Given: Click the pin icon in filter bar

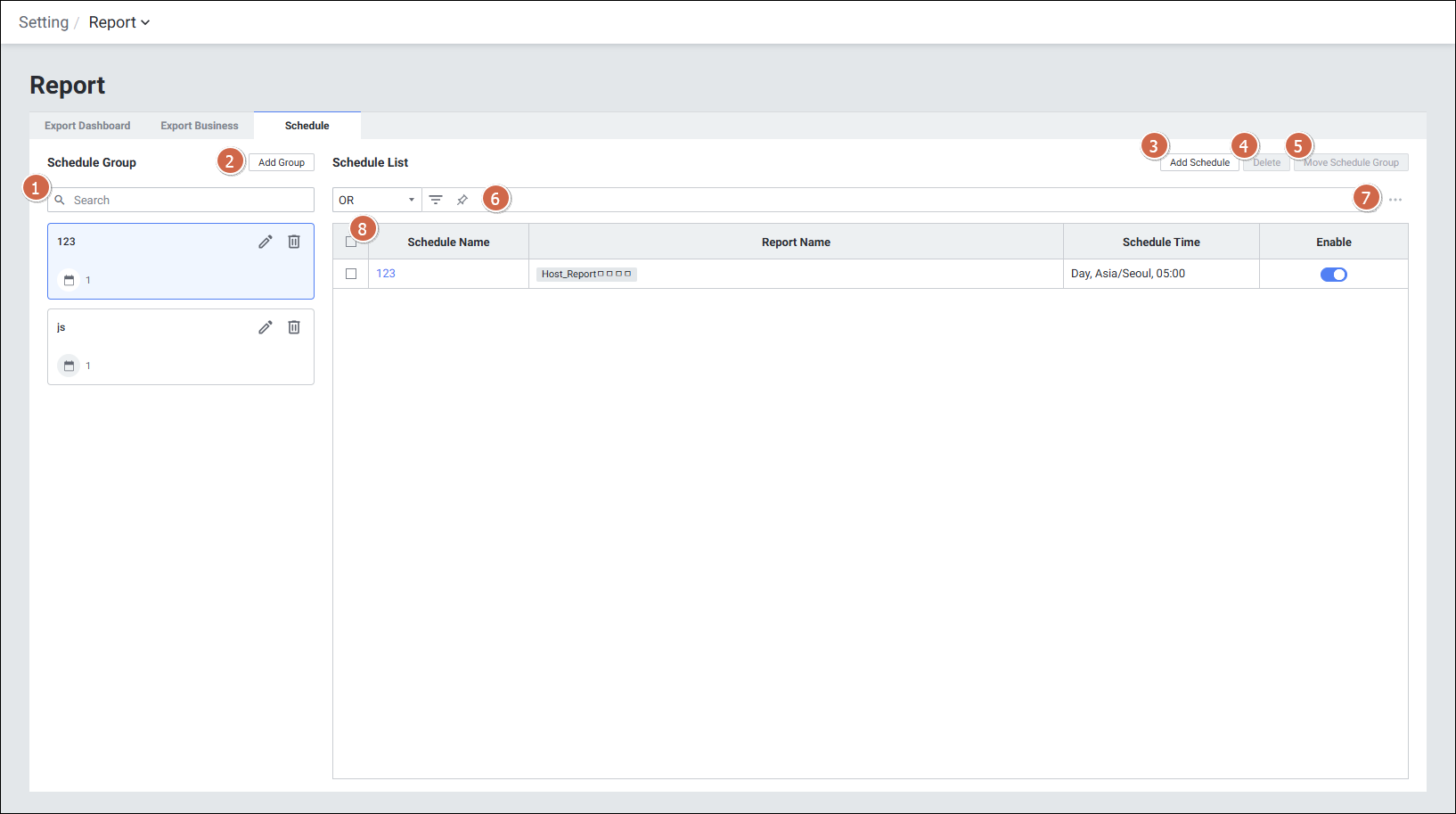Looking at the screenshot, I should coord(462,200).
